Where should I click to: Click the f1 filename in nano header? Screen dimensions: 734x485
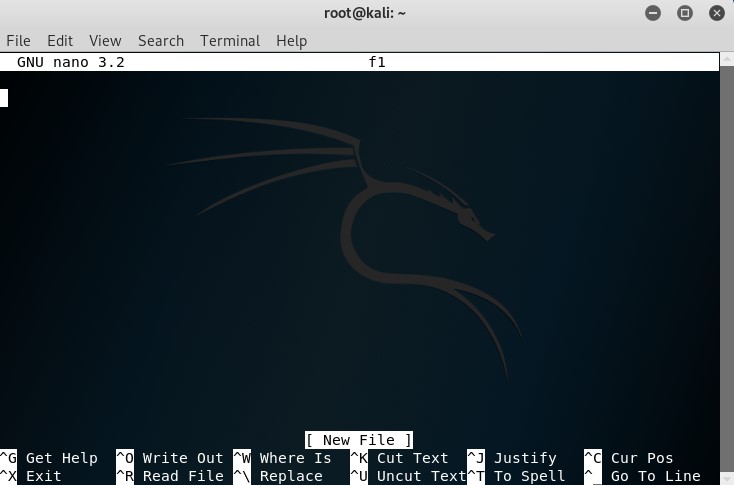377,62
